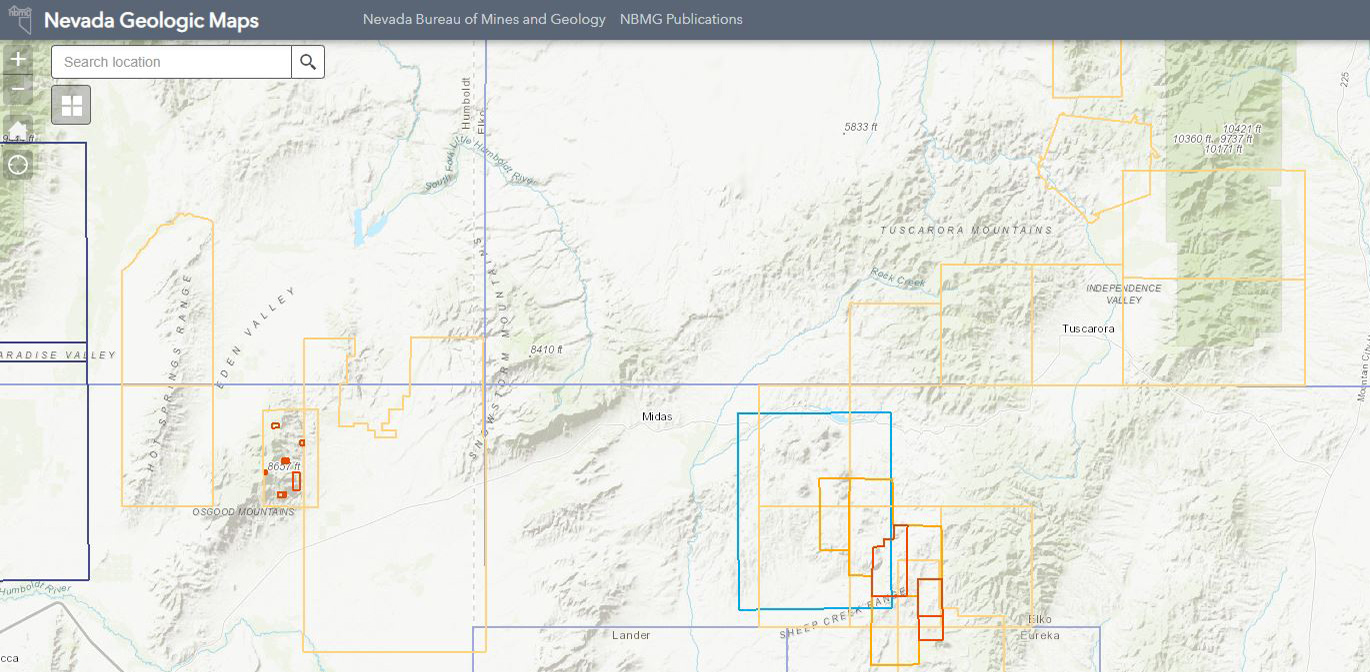1370x672 pixels.
Task: Zoom out of the map
Action: [x=17, y=92]
